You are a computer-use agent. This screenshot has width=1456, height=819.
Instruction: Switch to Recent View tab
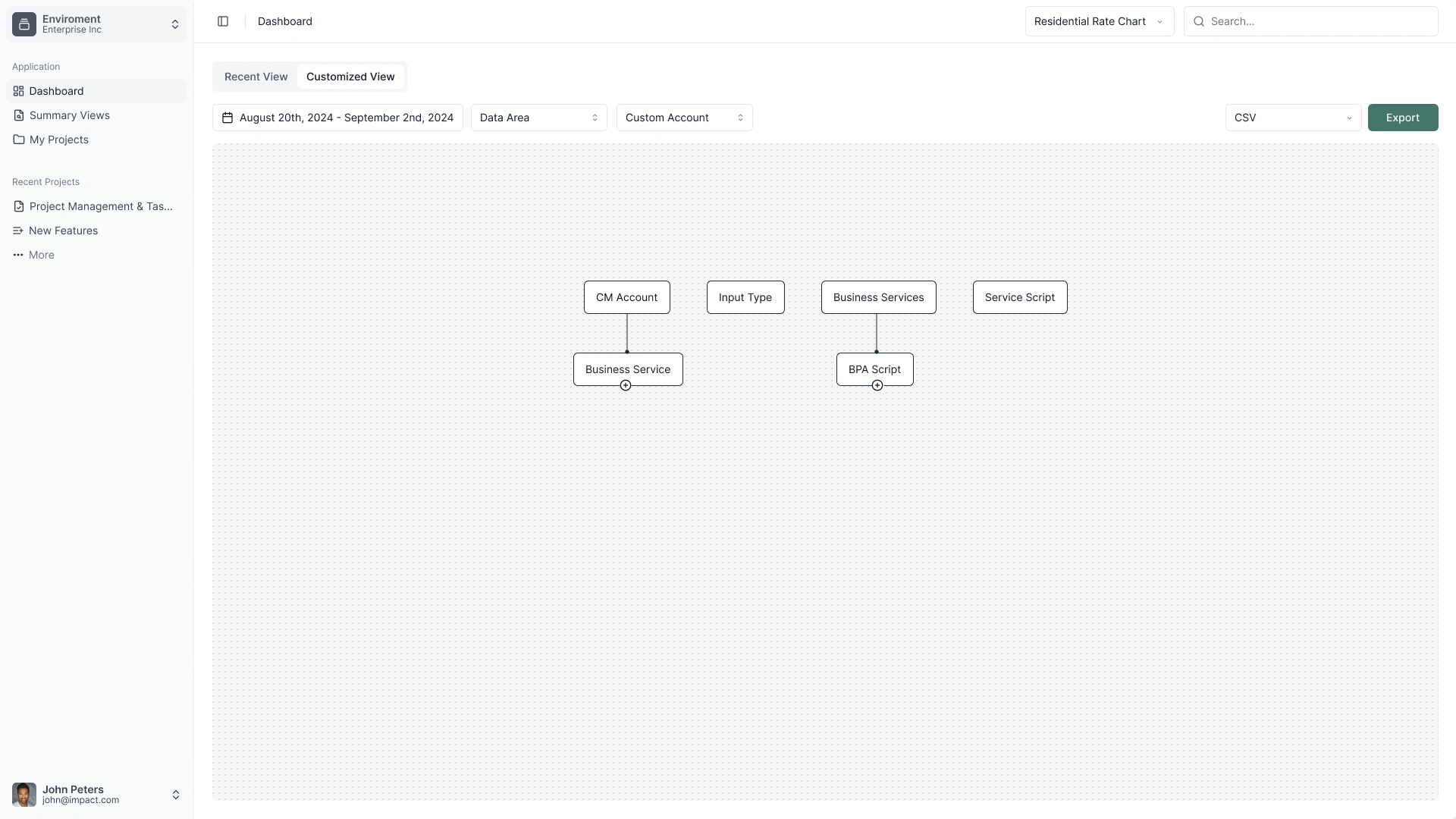(256, 77)
